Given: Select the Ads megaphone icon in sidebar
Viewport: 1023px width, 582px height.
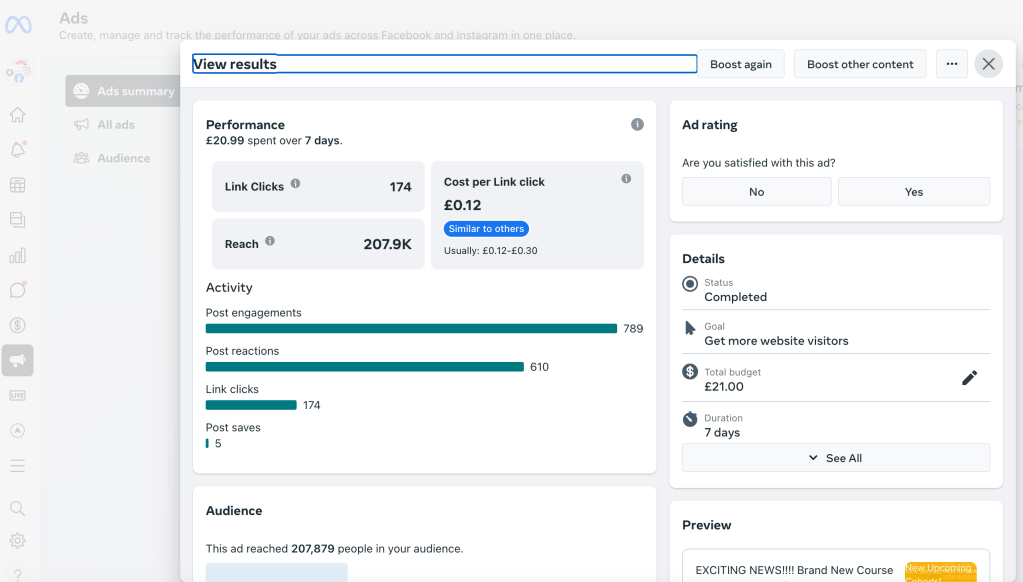Looking at the screenshot, I should [x=17, y=360].
